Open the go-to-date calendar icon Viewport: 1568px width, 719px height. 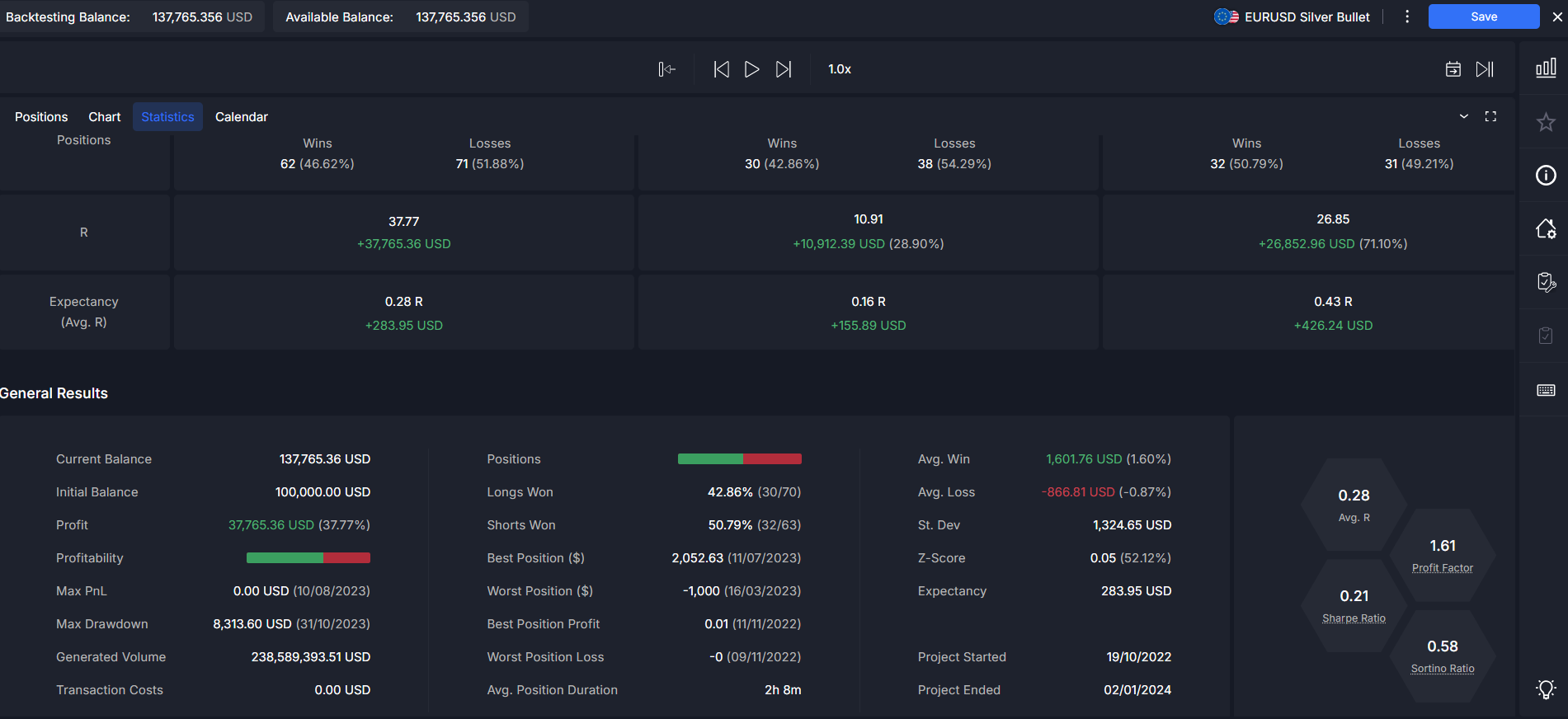coord(1453,69)
